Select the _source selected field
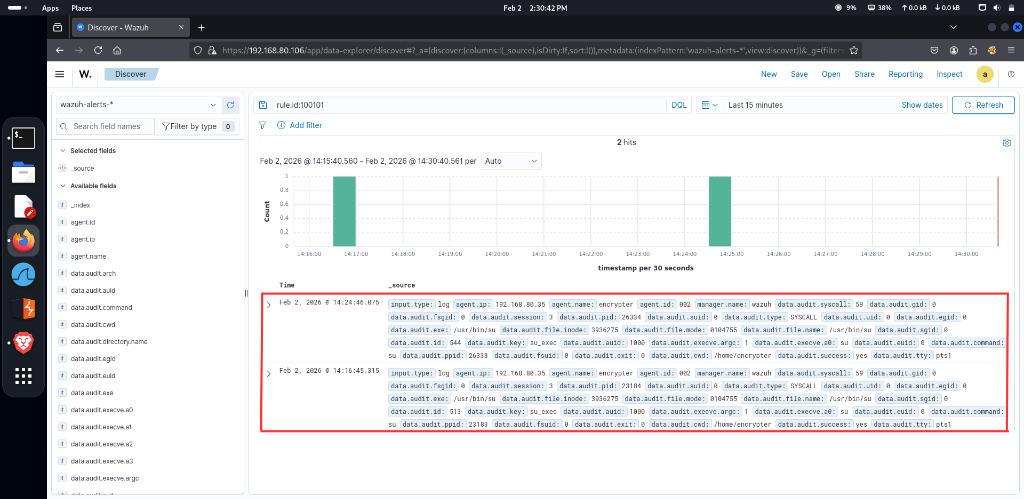Screen dimensions: 1024x499 click(x=82, y=169)
